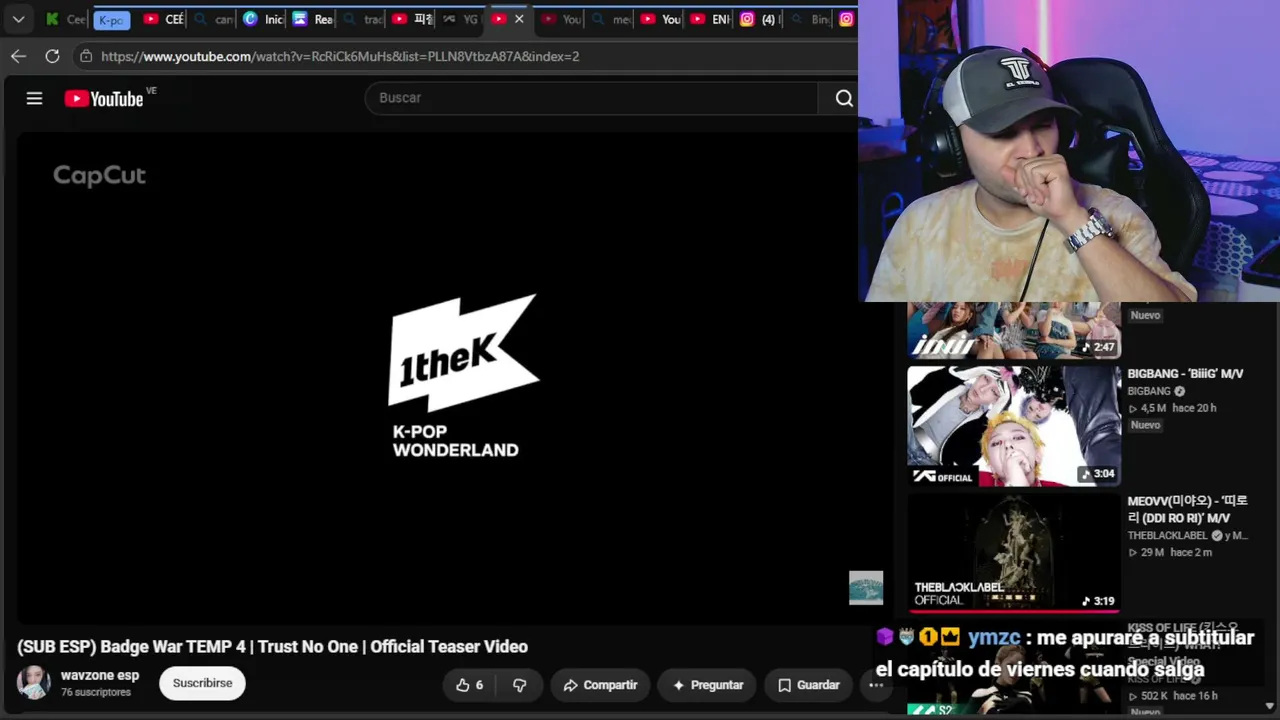Switch to the Kee tab

[65, 19]
